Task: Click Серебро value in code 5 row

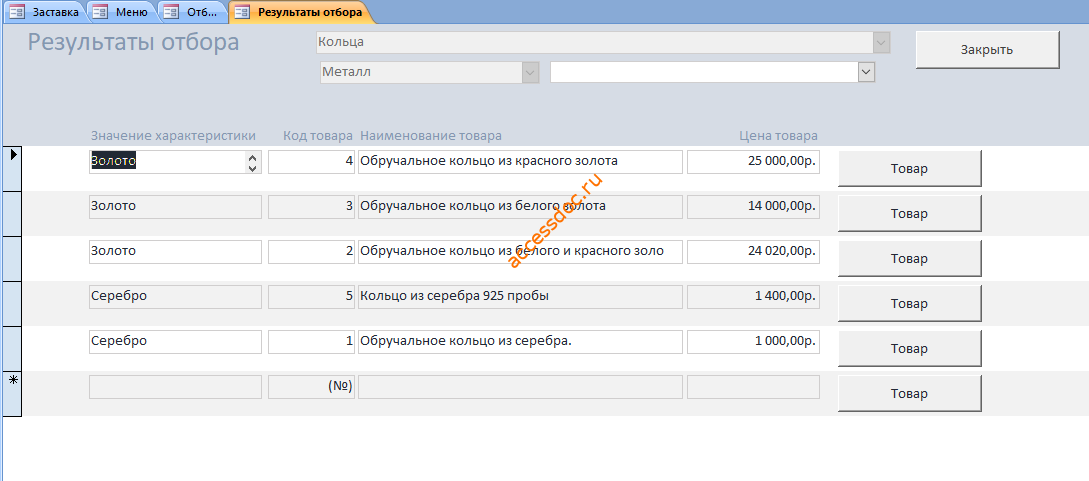Action: 175,297
